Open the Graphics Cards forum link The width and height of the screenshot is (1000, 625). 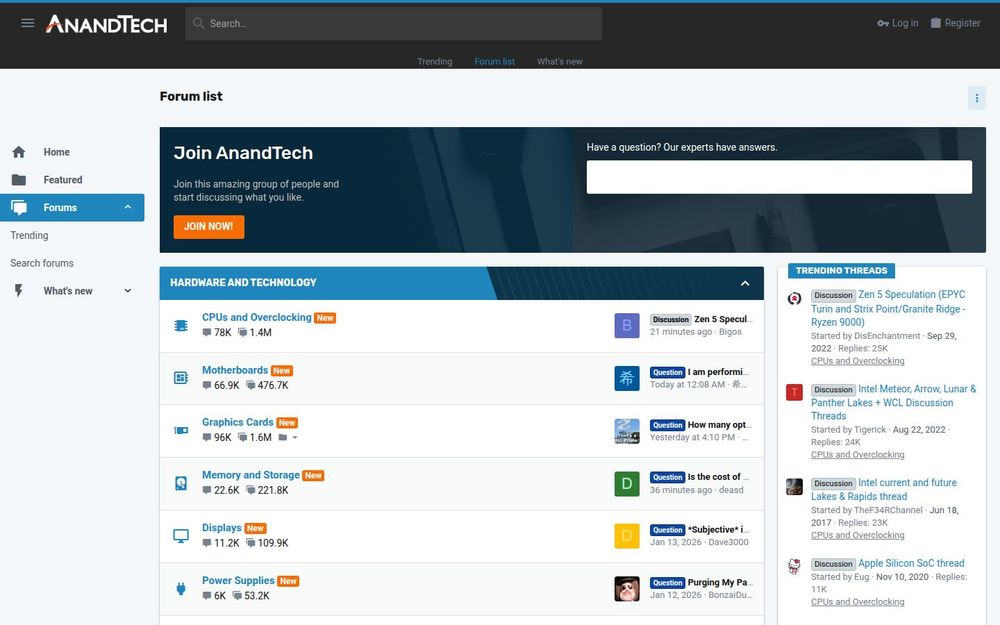click(x=237, y=422)
